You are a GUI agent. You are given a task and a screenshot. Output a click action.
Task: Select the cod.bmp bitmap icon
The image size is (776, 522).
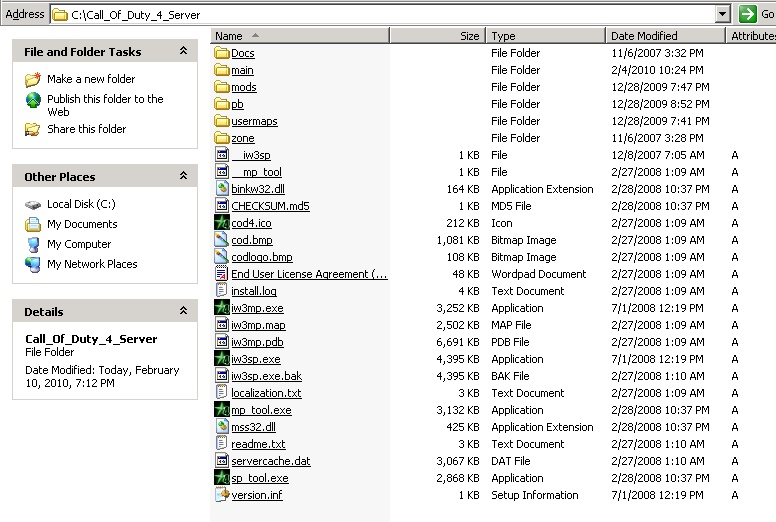pos(222,239)
